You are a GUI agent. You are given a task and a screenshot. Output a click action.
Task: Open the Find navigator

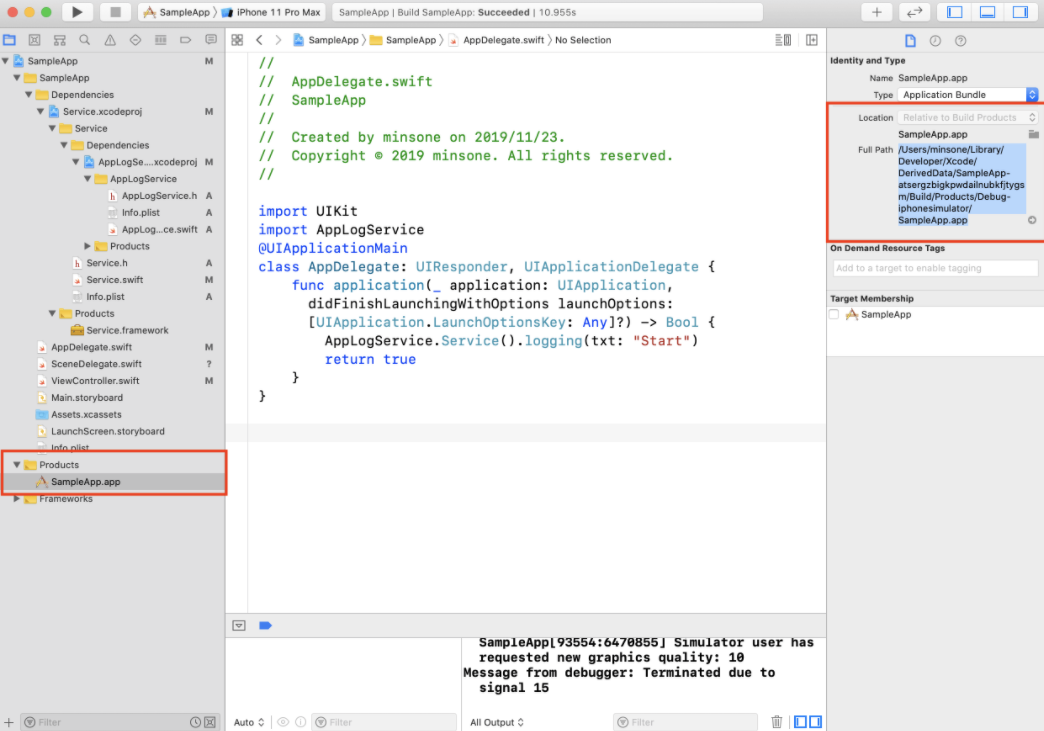pyautogui.click(x=85, y=40)
